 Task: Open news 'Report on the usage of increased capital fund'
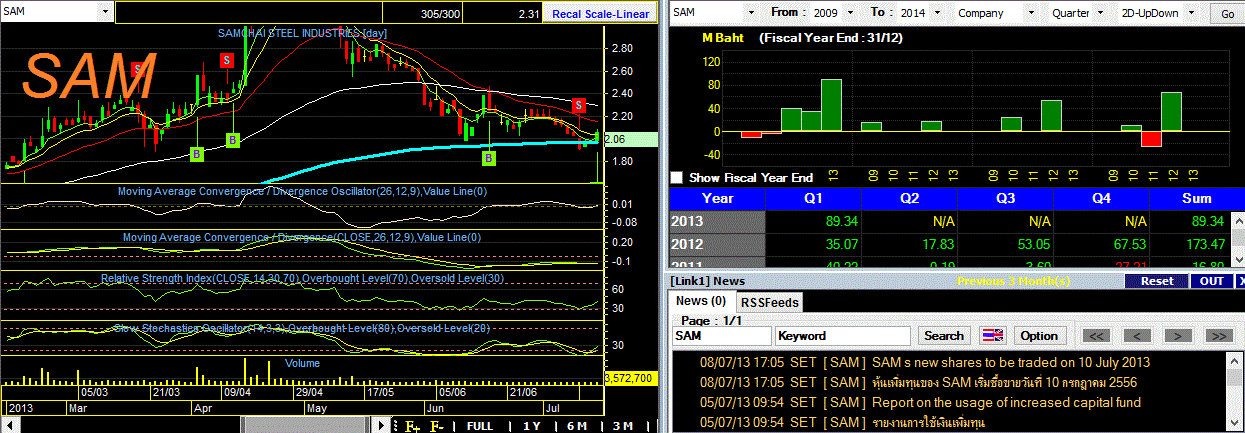coord(1006,402)
